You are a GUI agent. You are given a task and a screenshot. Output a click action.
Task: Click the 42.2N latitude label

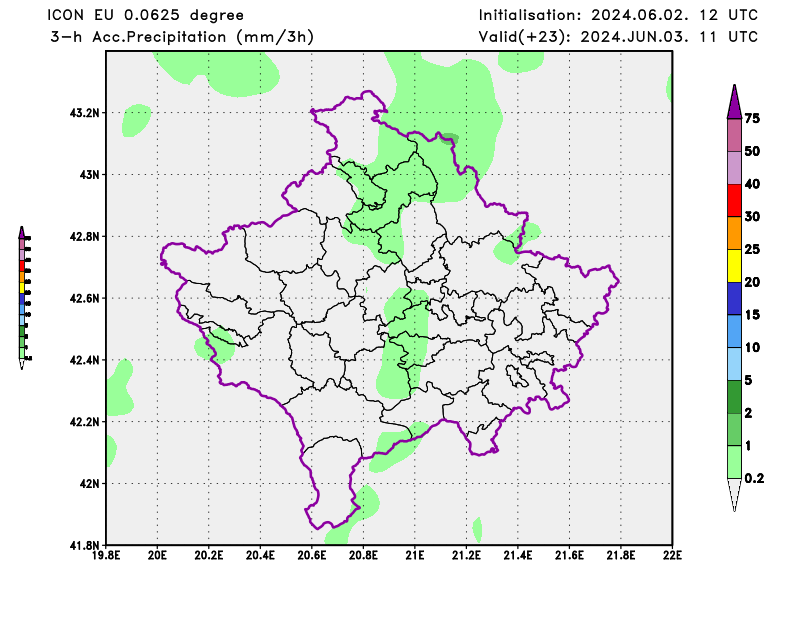(84, 422)
